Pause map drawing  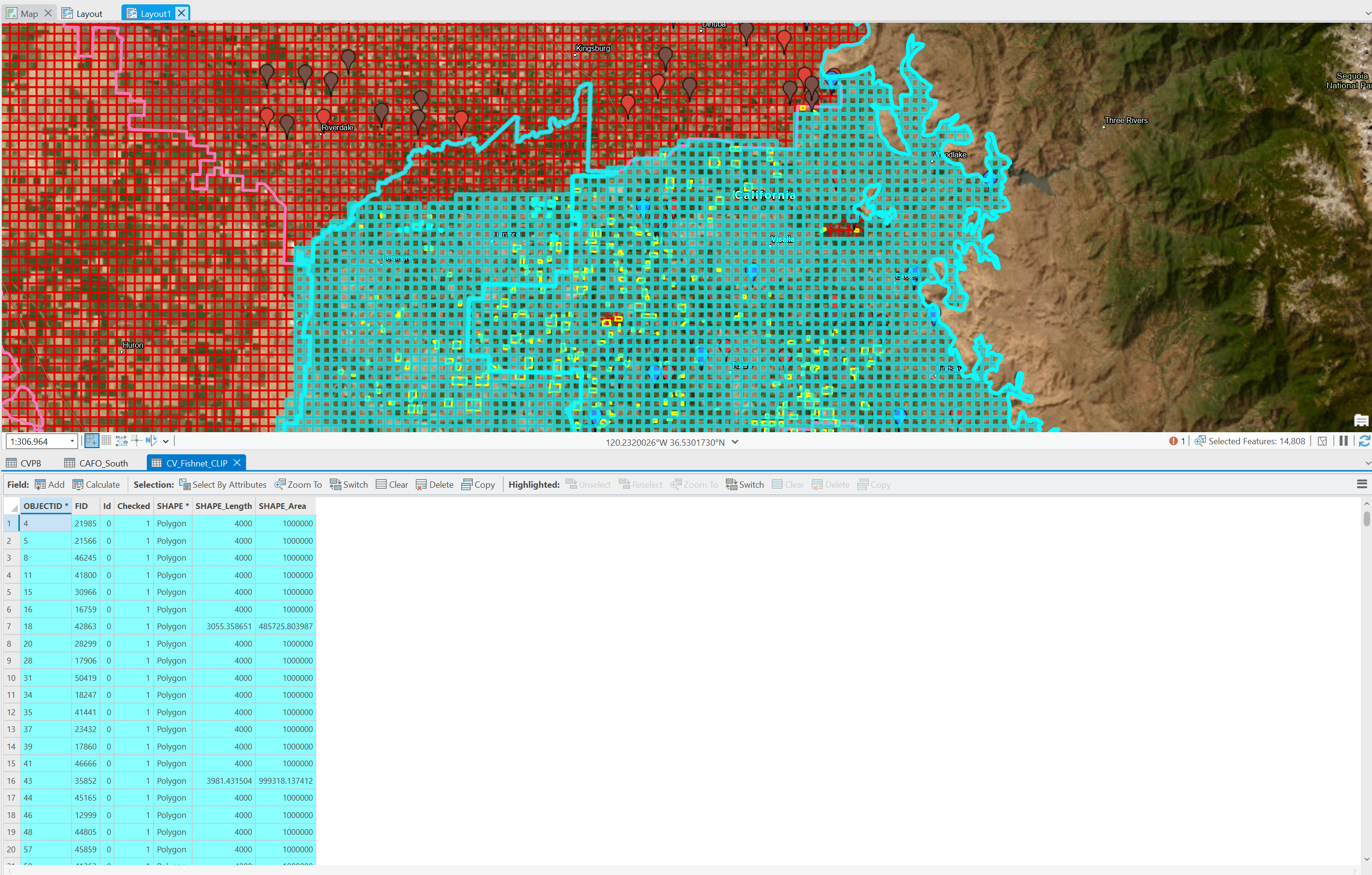[x=1344, y=441]
